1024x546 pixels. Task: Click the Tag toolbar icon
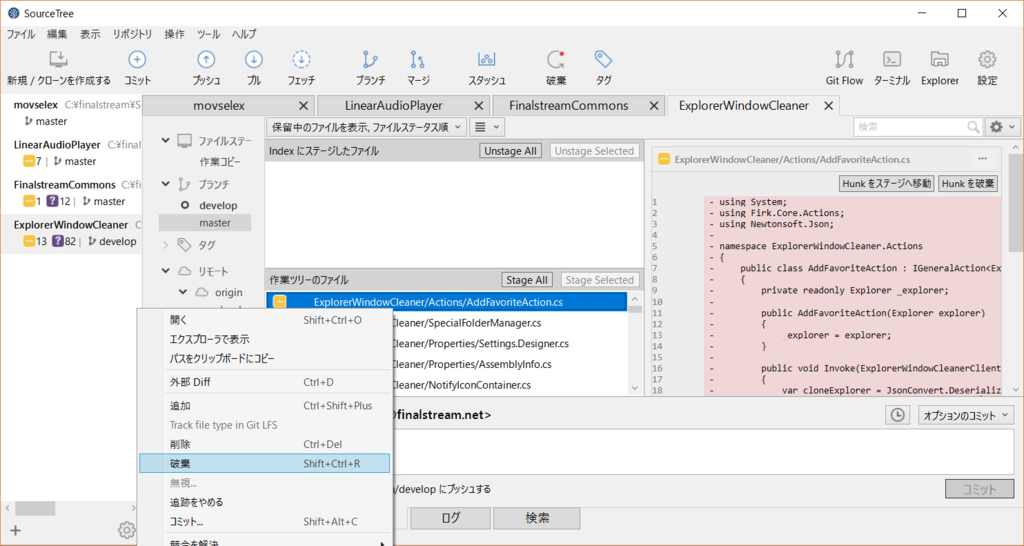(603, 59)
